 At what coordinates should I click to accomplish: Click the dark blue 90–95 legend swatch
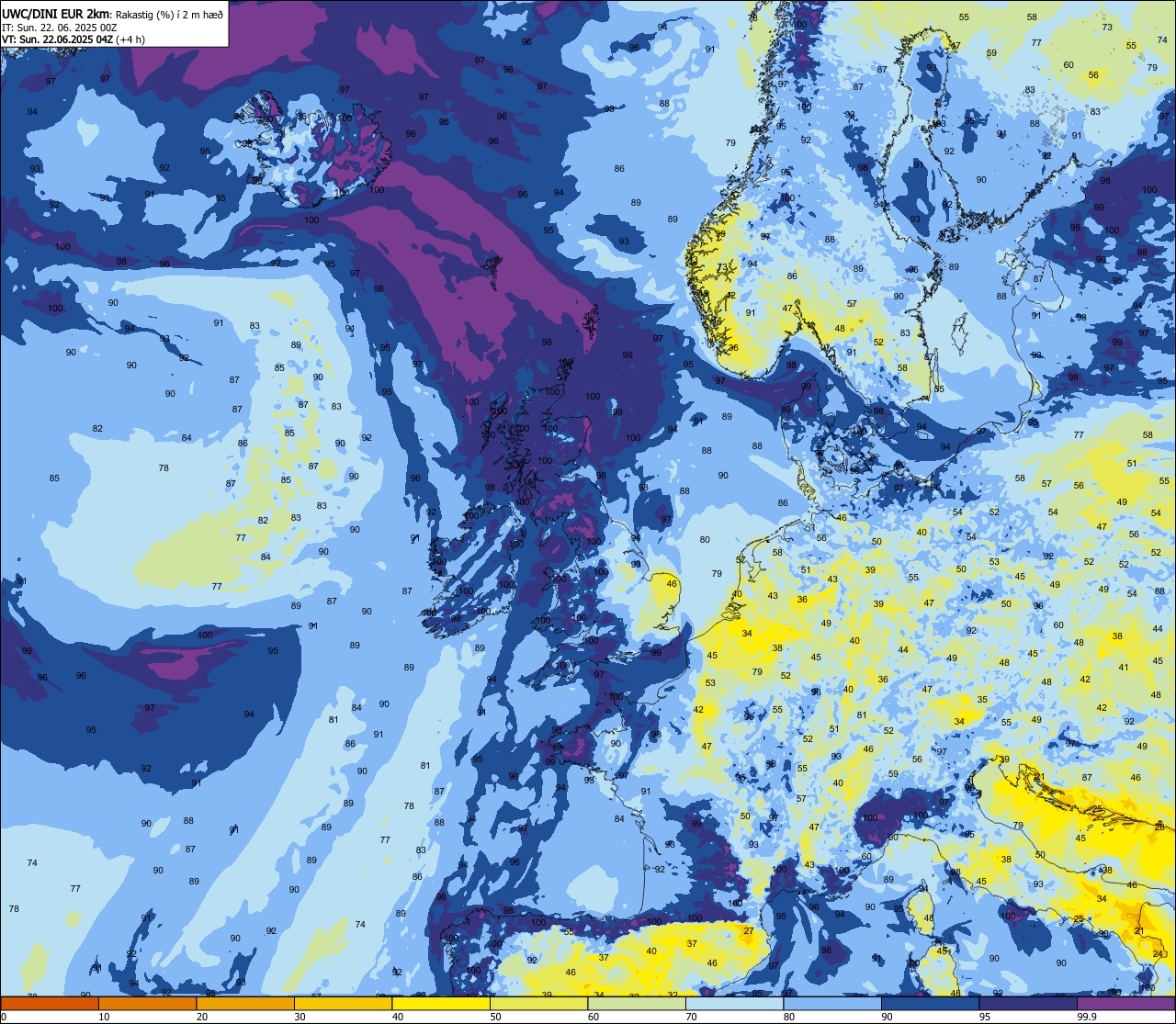(930, 1003)
